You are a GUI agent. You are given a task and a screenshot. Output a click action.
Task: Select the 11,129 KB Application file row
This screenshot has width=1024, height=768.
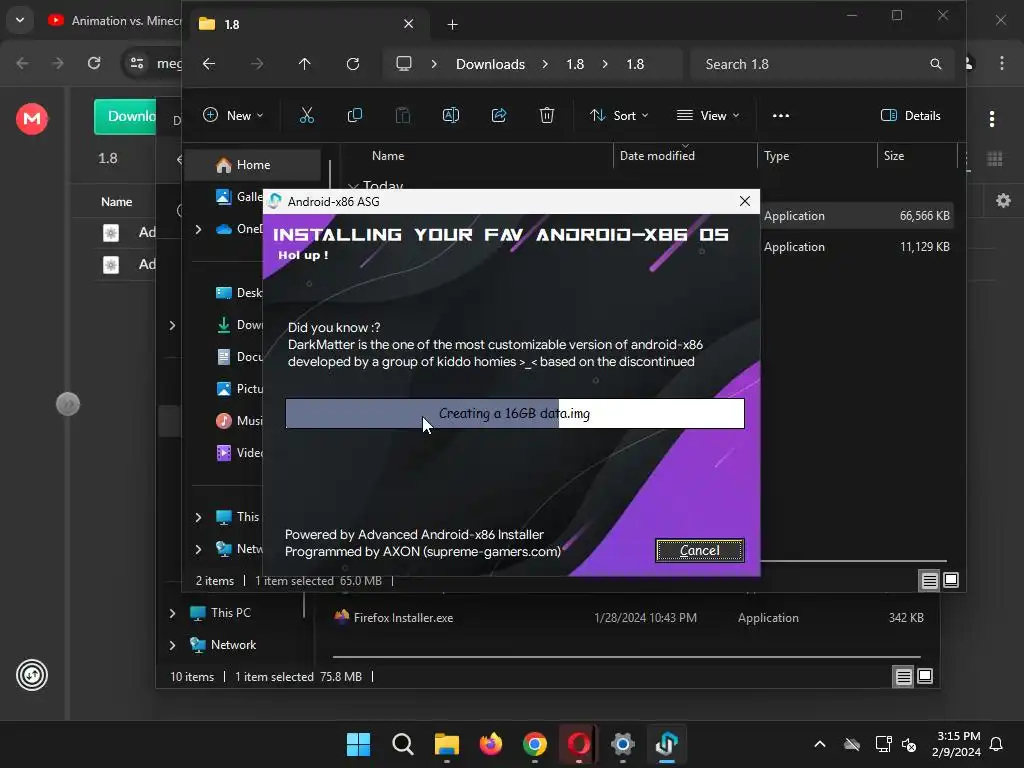pos(856,247)
